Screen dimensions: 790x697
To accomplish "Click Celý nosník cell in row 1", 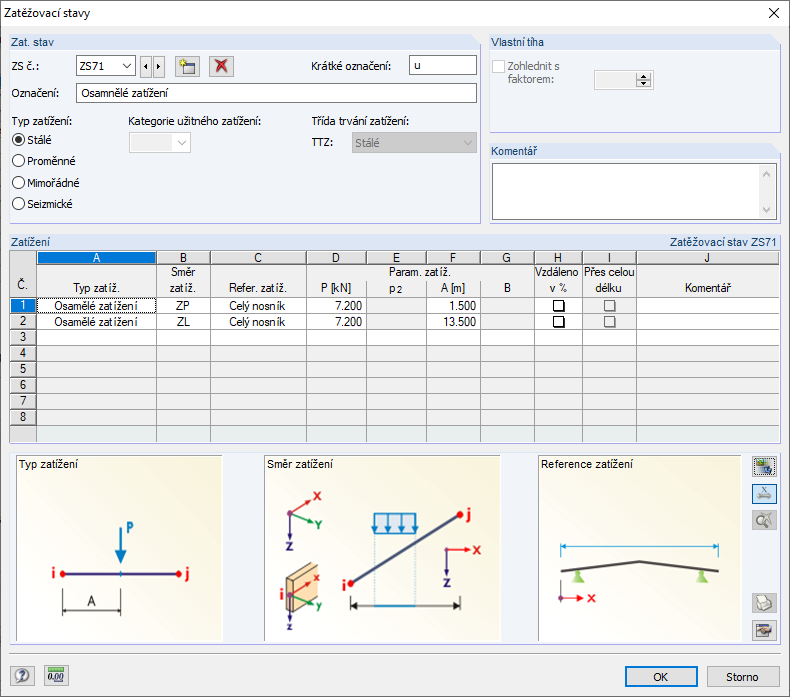I will [258, 306].
